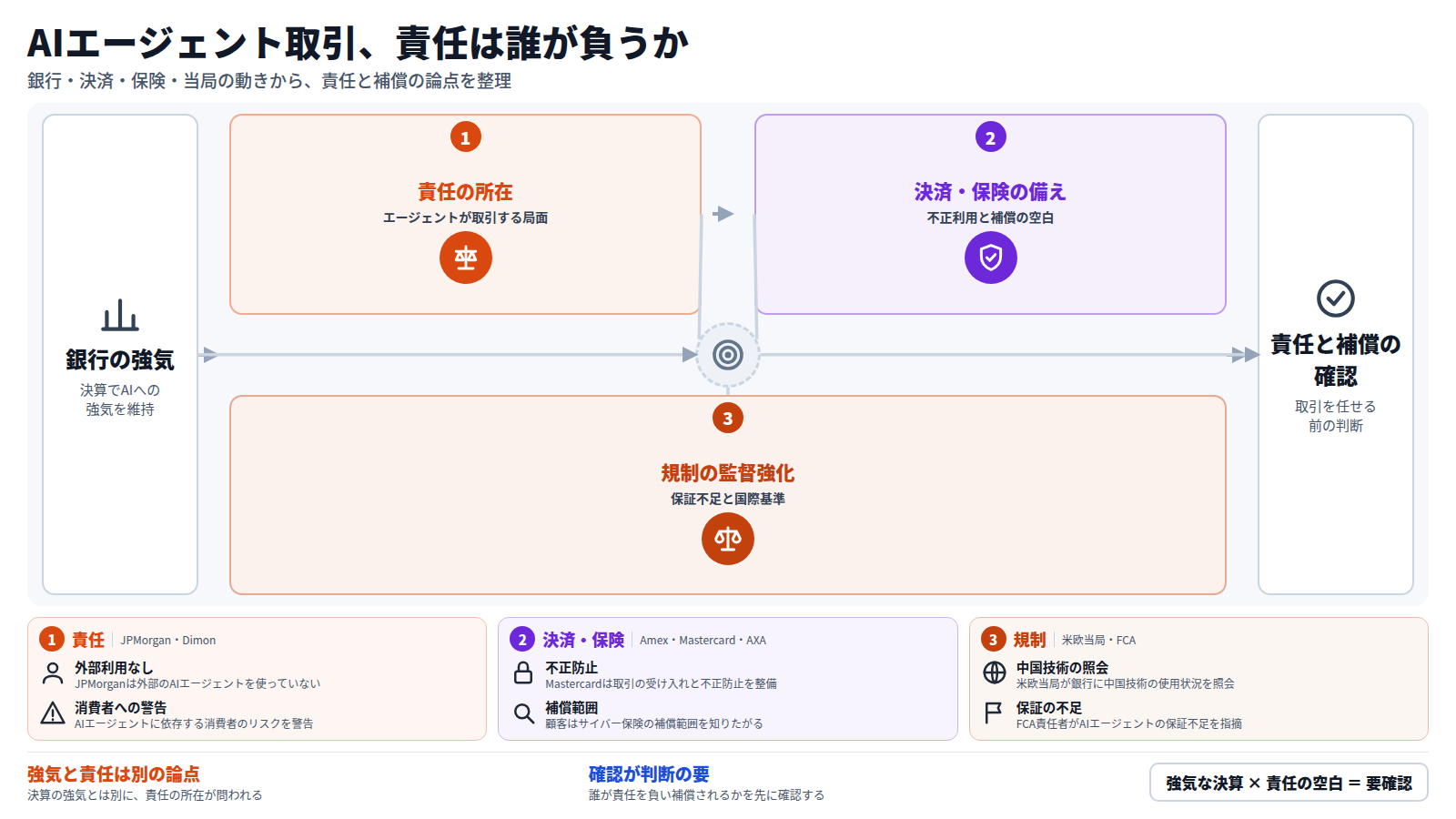Viewport: 1456px width, 819px height.
Task: Click the flag icon beside 保証の不足
Action: [x=994, y=713]
